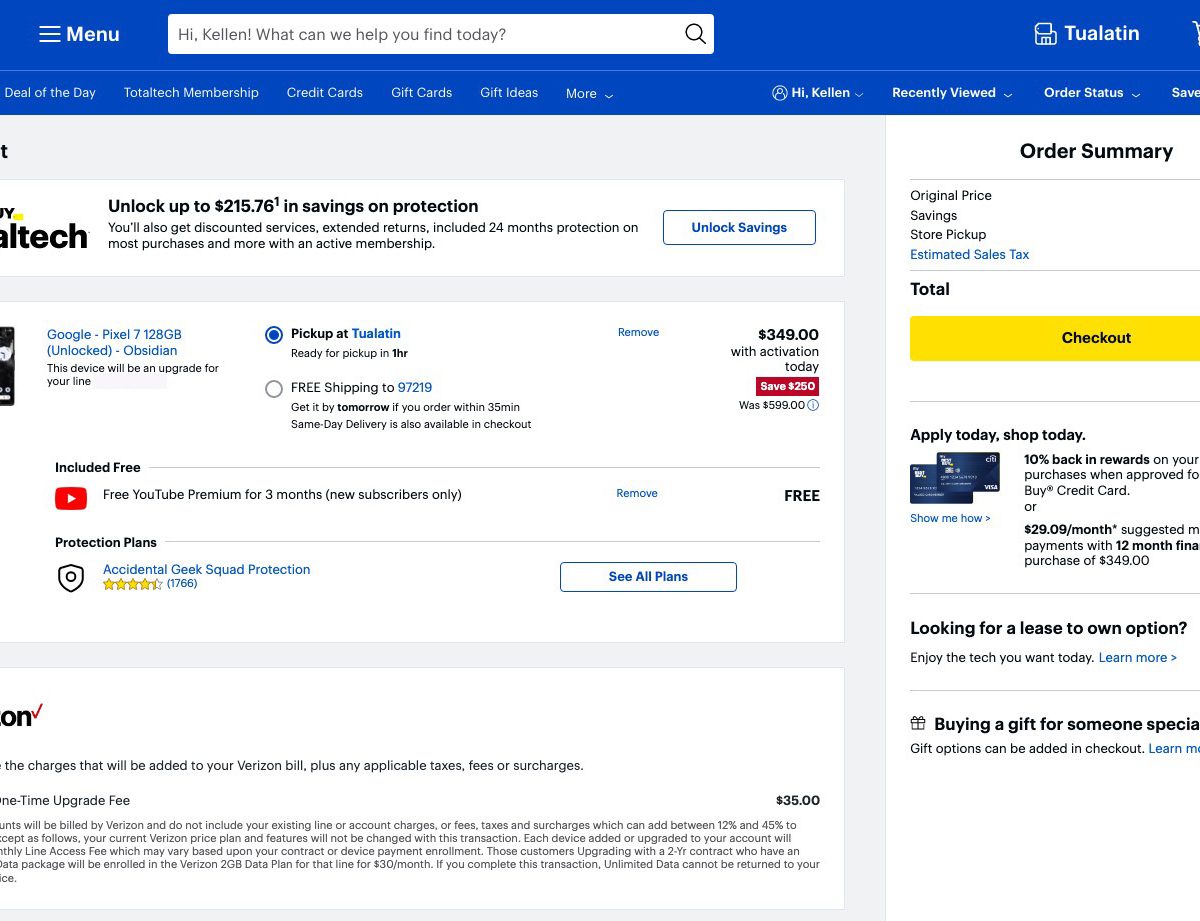
Task: Click the gift box icon
Action: point(918,723)
